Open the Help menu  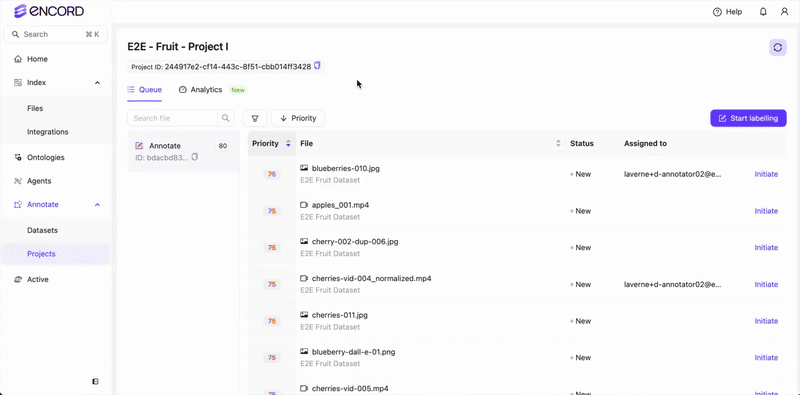728,12
